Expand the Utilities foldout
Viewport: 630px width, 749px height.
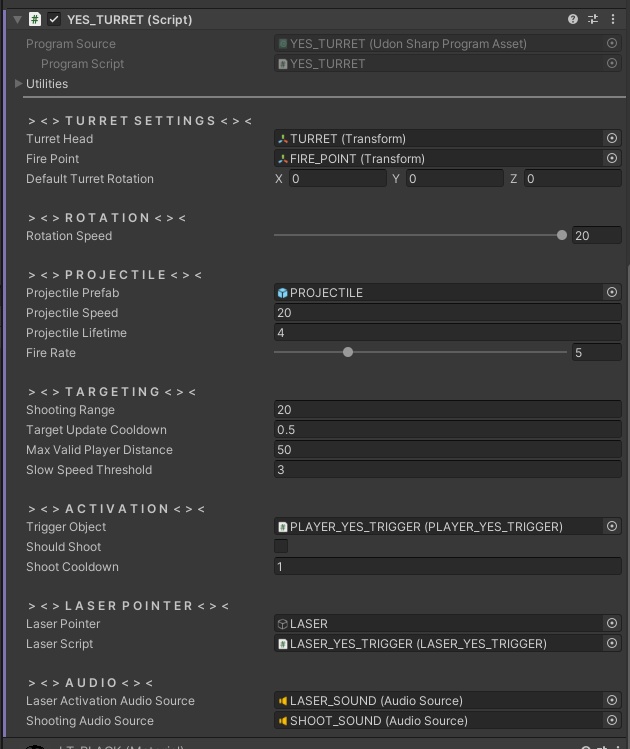[x=19, y=84]
